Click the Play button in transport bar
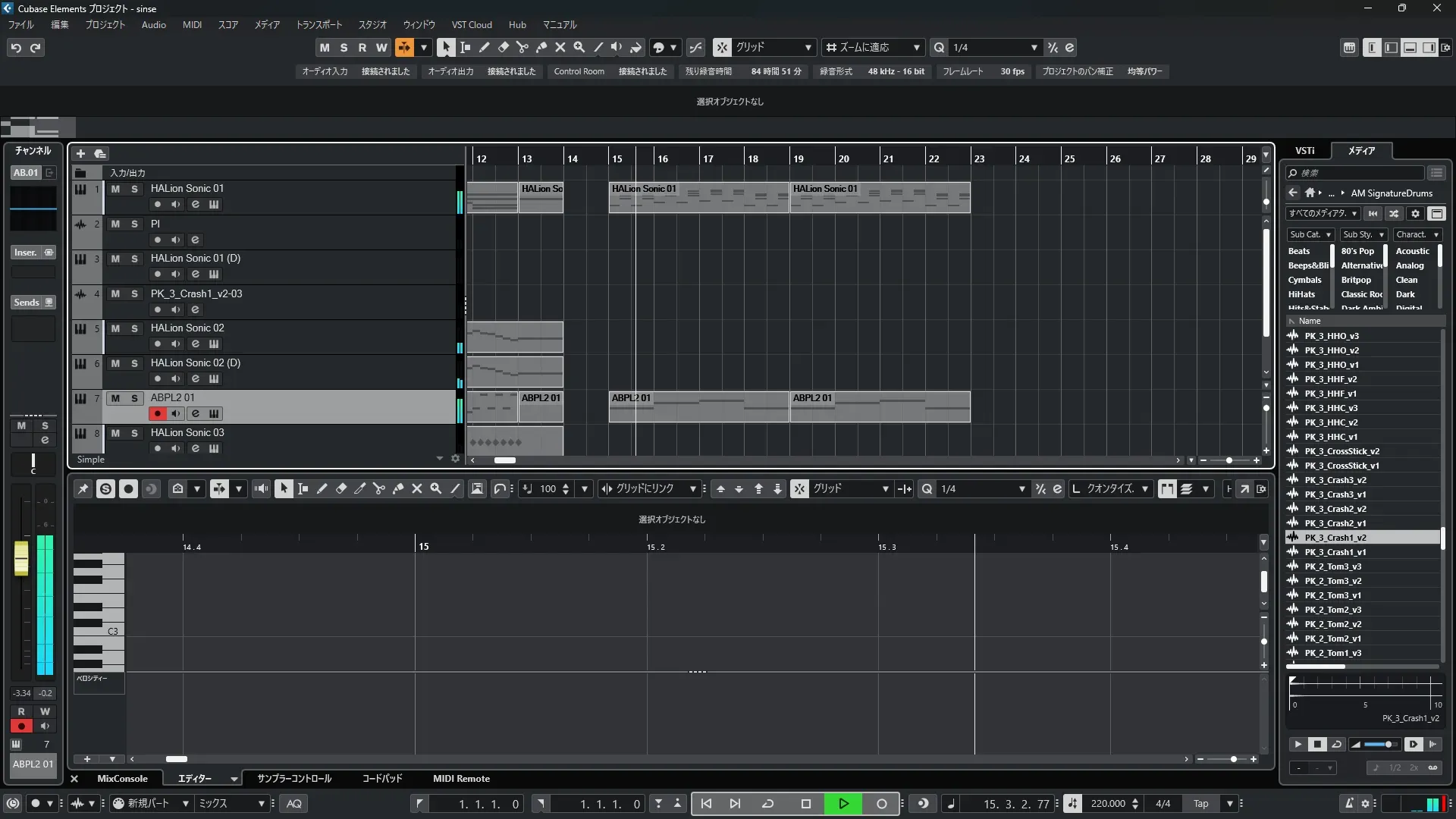The height and width of the screenshot is (819, 1456). tap(843, 803)
